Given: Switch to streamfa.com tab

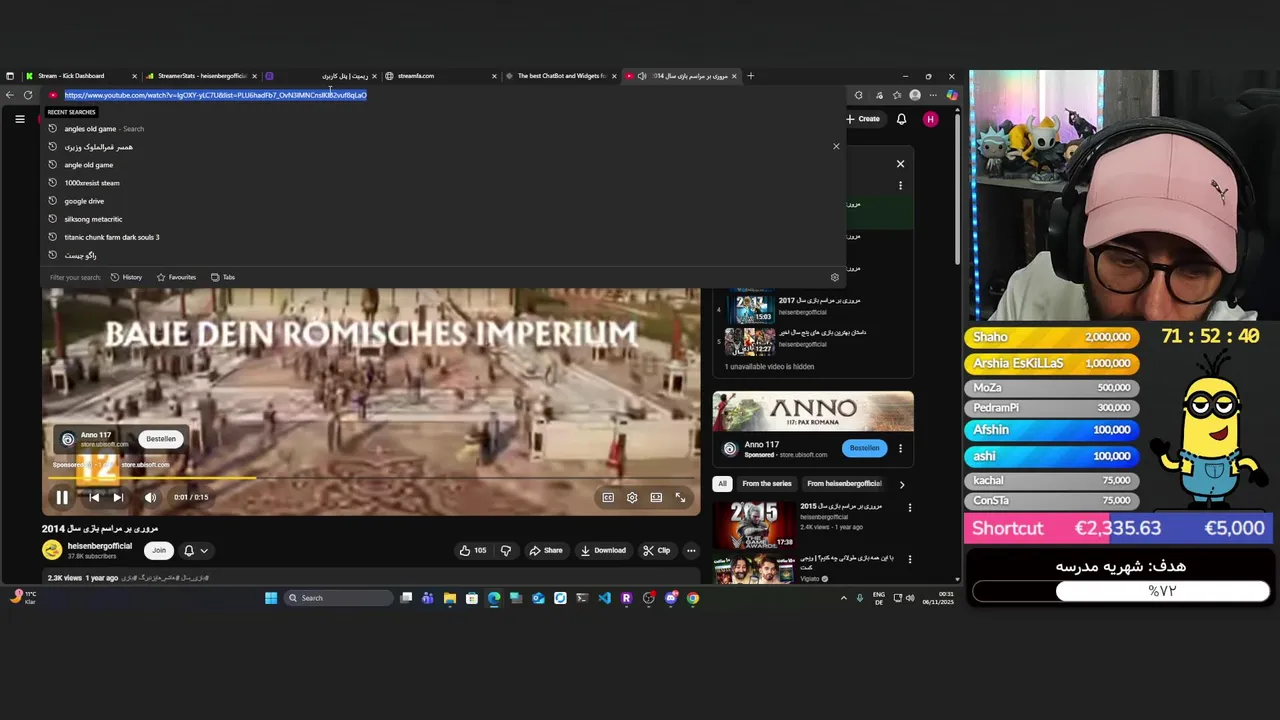Looking at the screenshot, I should [x=440, y=76].
